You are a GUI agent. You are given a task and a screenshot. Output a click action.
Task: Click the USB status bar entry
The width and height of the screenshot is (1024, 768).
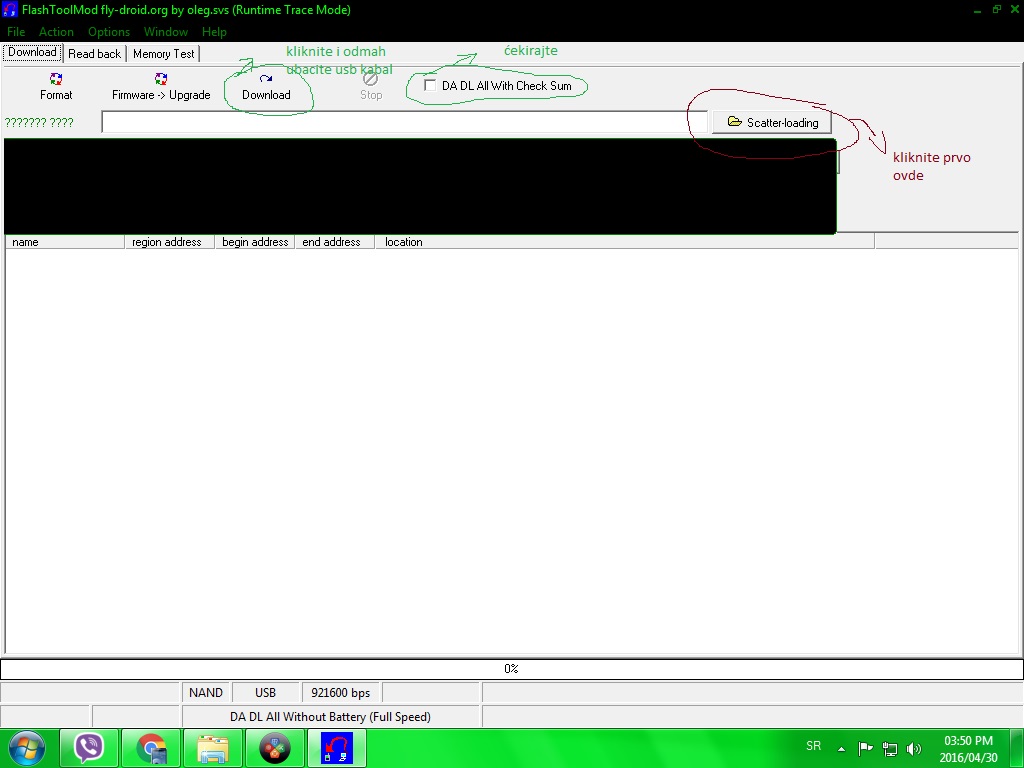265,693
